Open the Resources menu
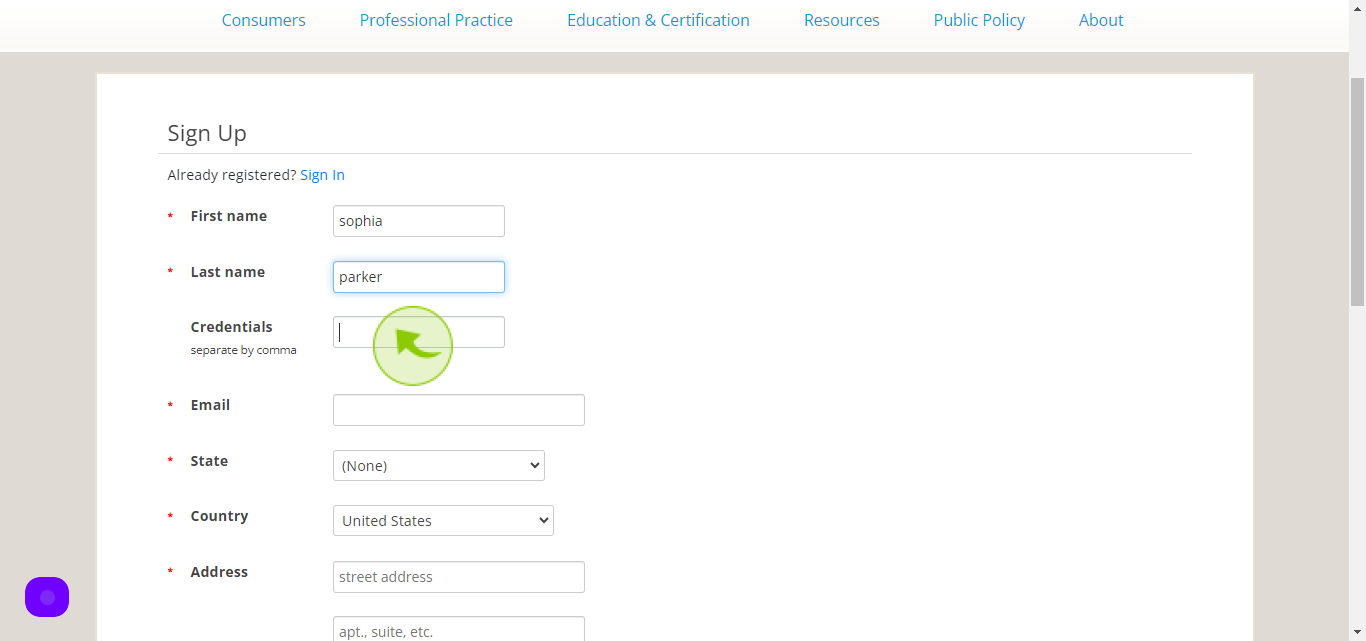1366x641 pixels. tap(842, 20)
